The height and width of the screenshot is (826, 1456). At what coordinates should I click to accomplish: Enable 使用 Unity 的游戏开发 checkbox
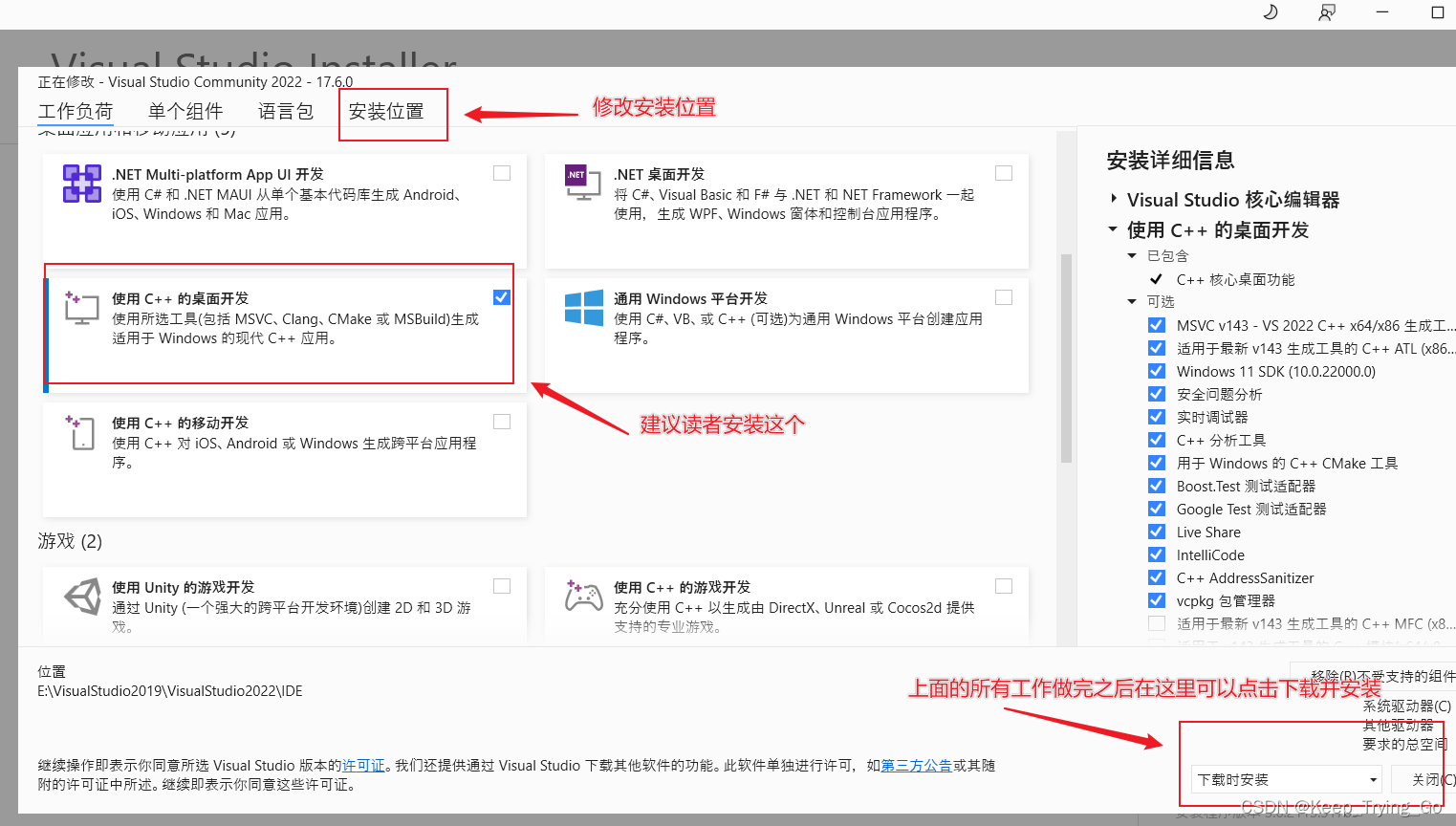(502, 586)
